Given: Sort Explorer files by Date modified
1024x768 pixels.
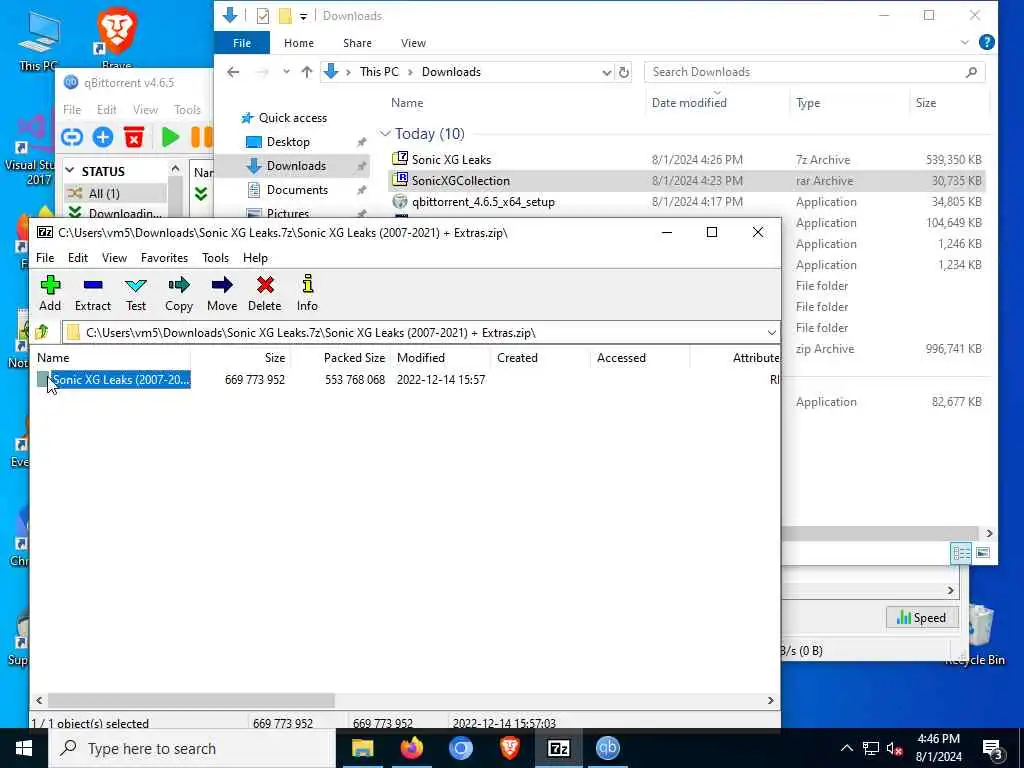Looking at the screenshot, I should tap(689, 103).
